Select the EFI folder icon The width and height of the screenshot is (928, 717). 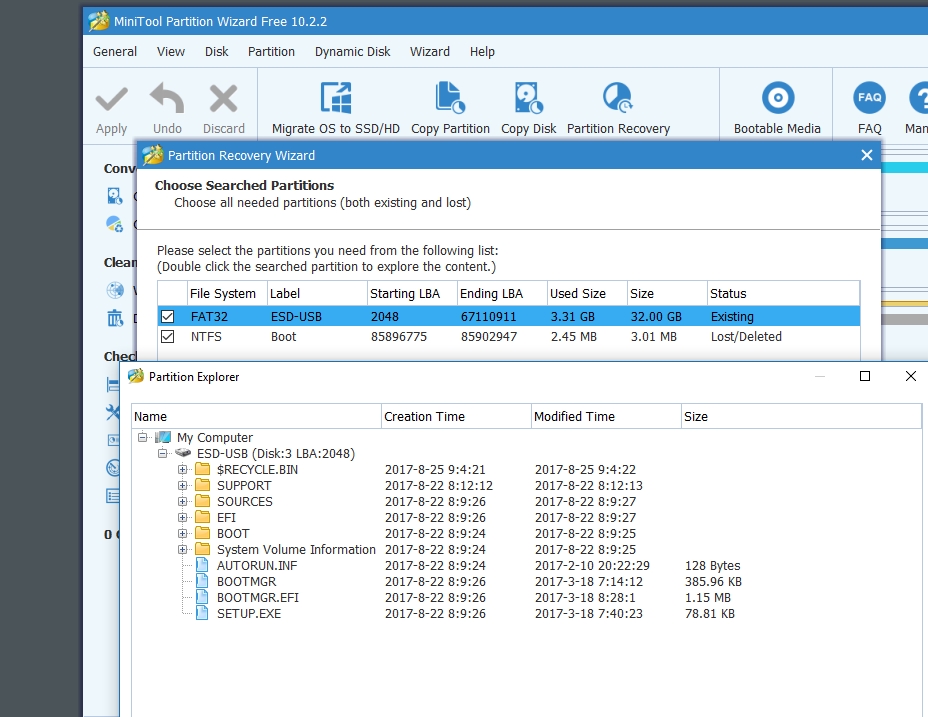(x=203, y=517)
